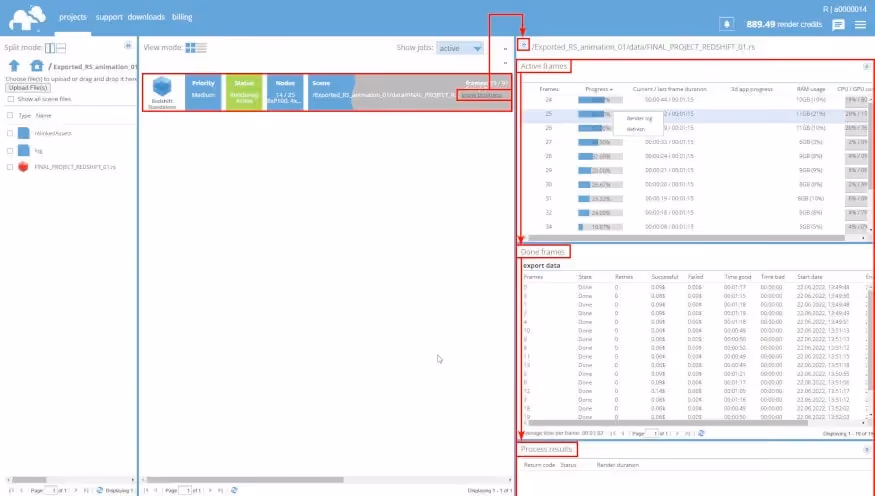
Task: Select vertical split mode icon
Action: [50, 48]
